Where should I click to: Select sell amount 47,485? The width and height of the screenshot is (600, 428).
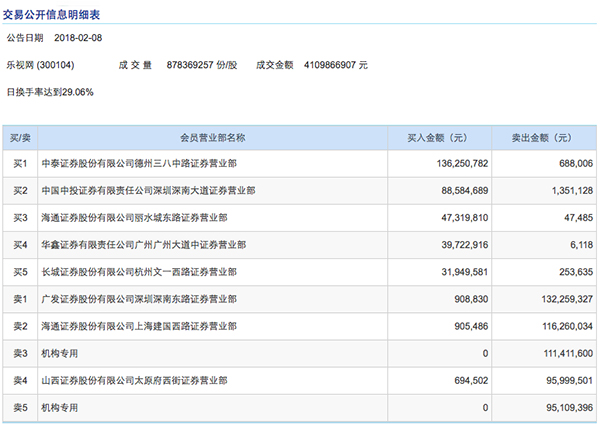click(578, 218)
